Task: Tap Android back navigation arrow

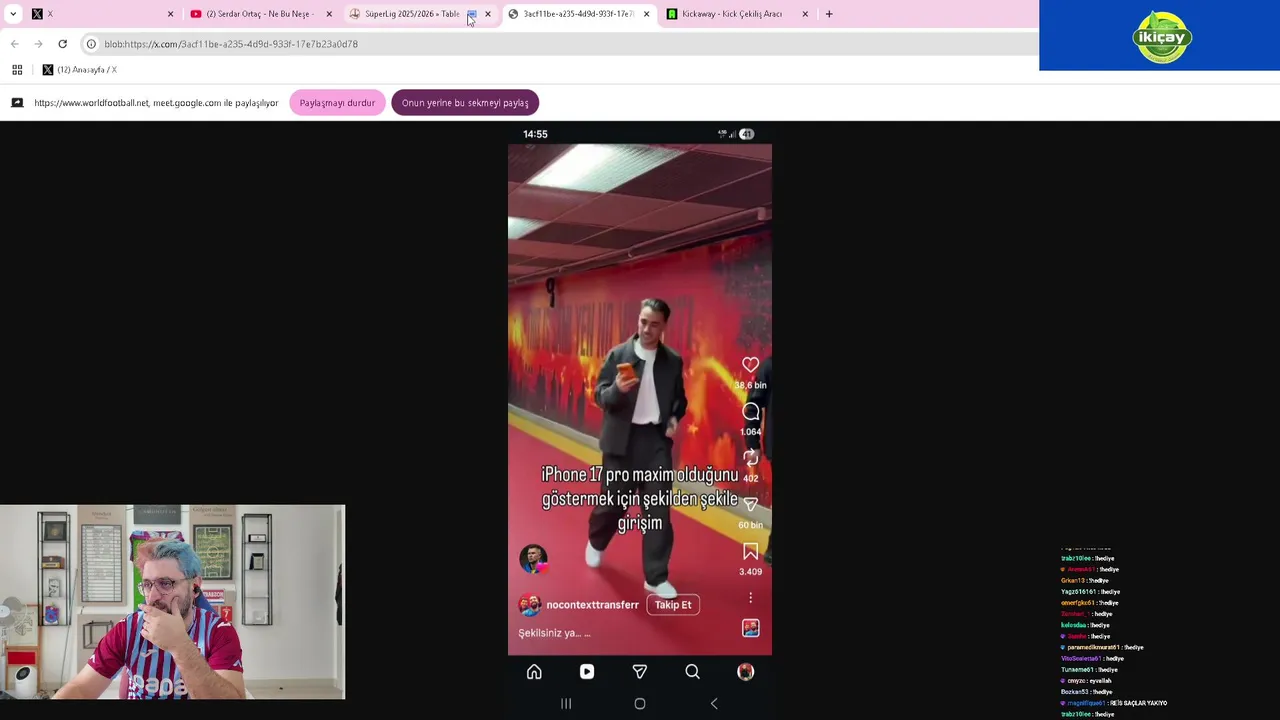Action: (x=713, y=704)
